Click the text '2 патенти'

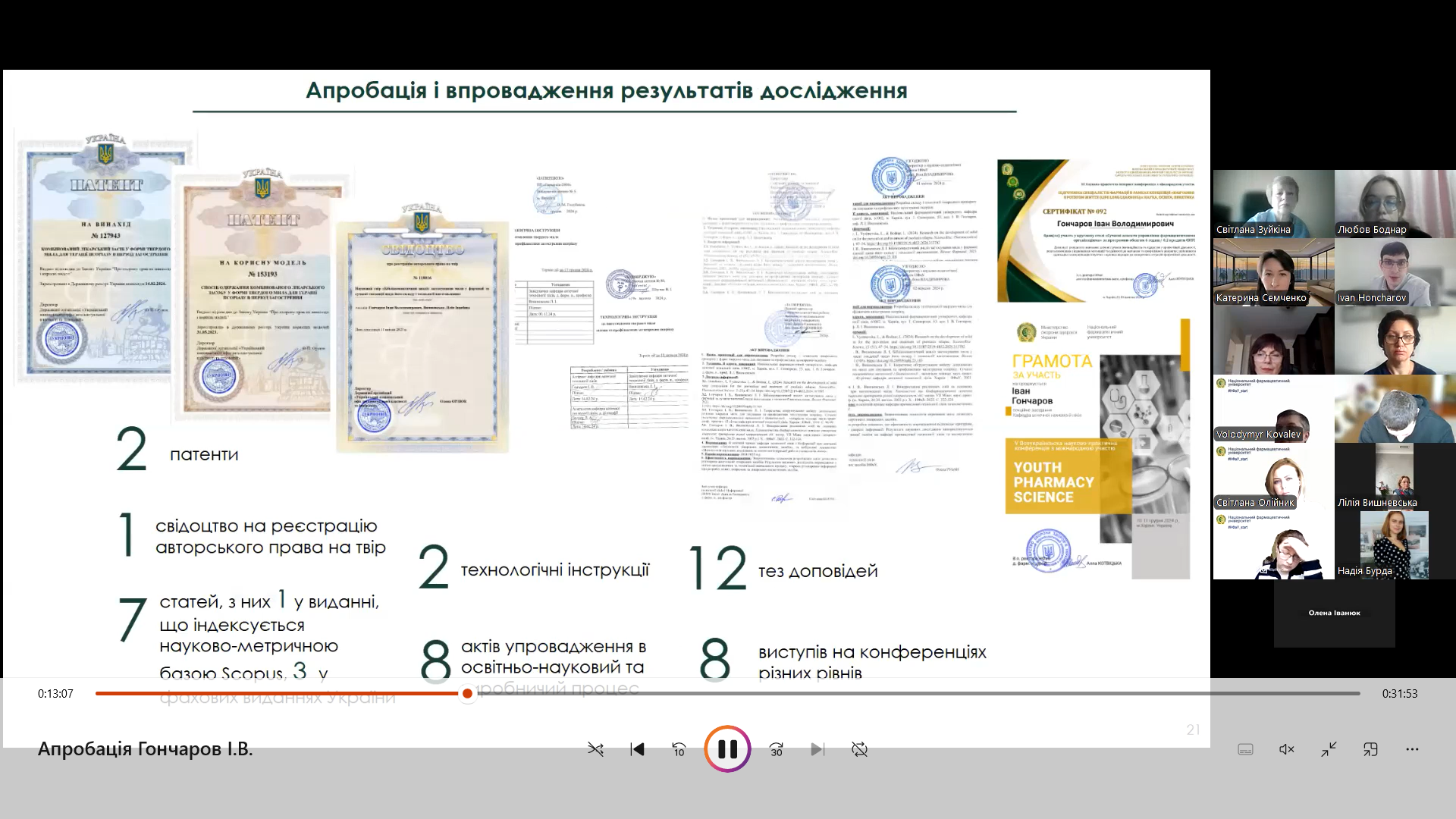point(177,450)
